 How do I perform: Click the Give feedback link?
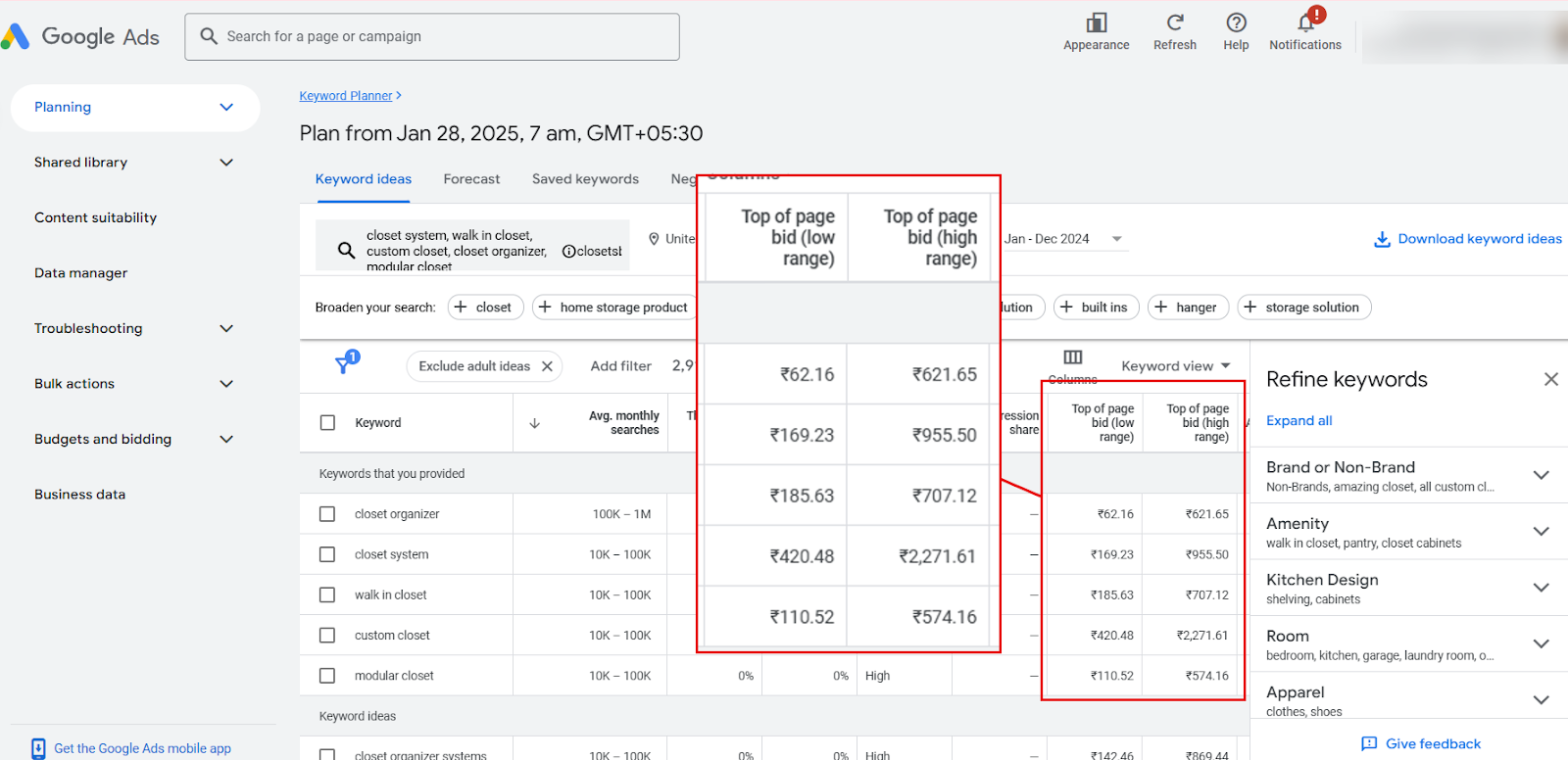pyautogui.click(x=1433, y=744)
